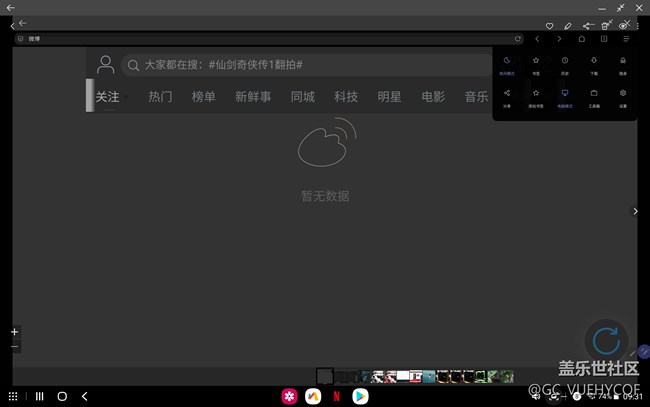This screenshot has width=650, height=407.
Task: Switch to the 榜单 tab
Action: click(204, 97)
